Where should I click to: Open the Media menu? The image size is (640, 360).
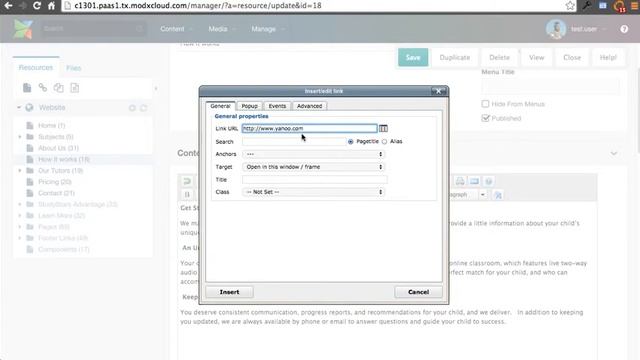click(x=222, y=29)
